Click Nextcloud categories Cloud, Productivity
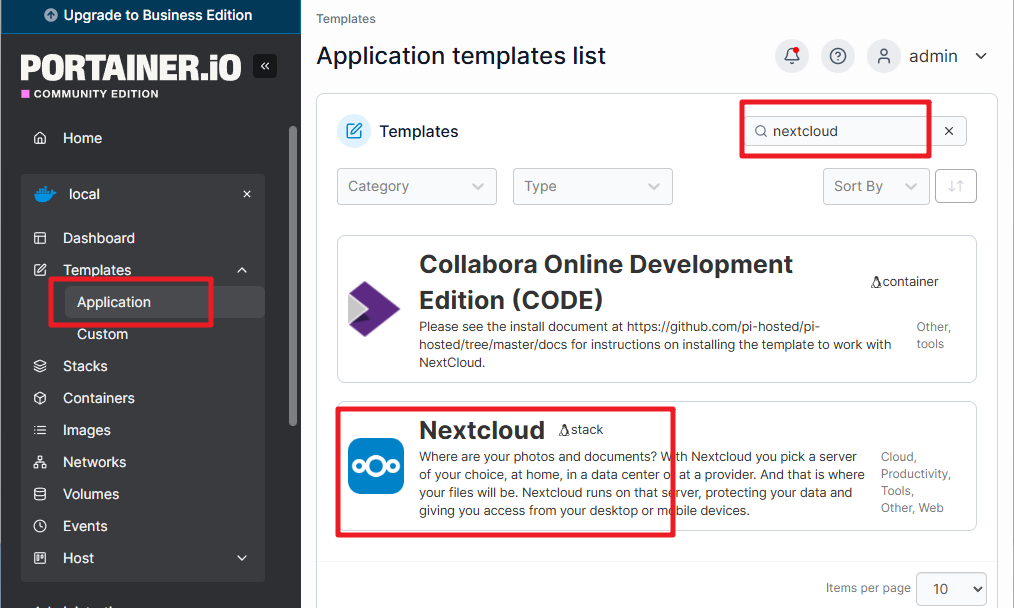This screenshot has height=608, width=1014. pos(916,482)
